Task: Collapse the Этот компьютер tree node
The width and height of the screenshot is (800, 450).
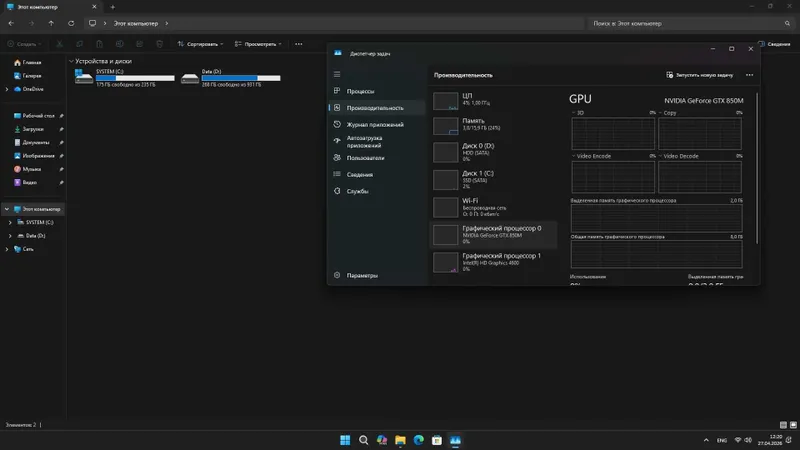Action: [x=7, y=209]
